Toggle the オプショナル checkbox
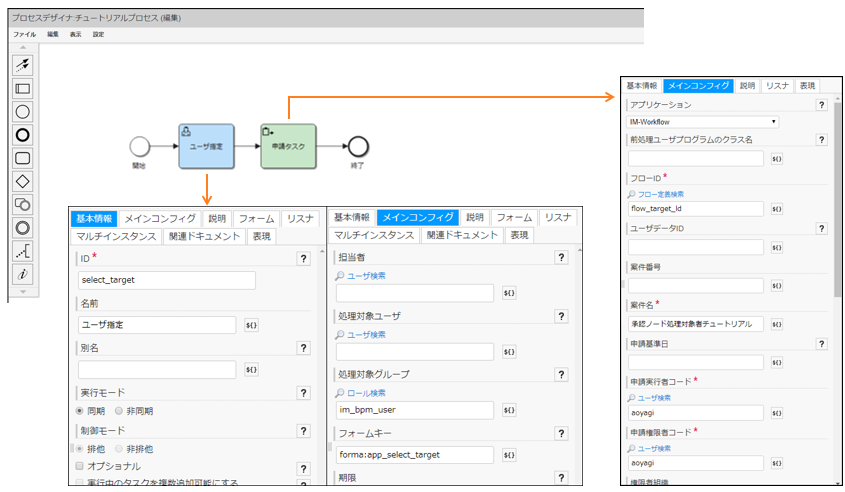845x492 pixels. pos(80,466)
